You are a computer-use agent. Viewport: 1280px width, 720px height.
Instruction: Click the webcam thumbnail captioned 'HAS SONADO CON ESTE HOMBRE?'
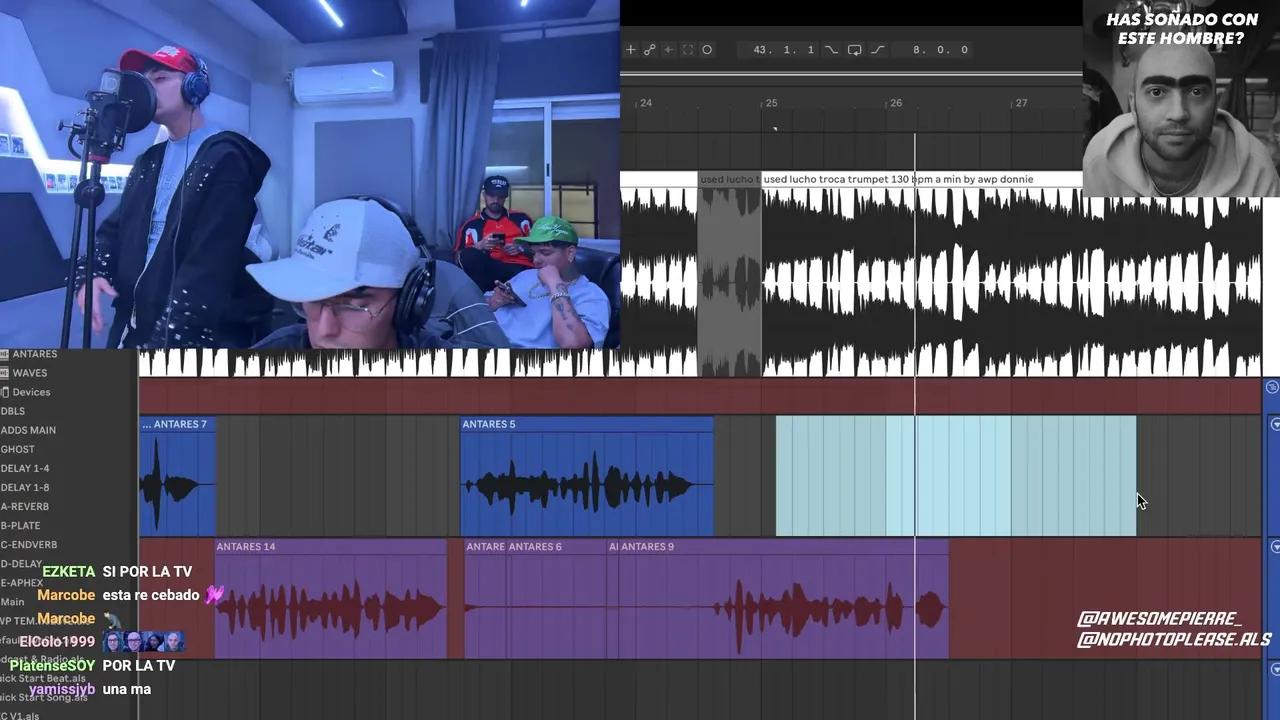[1181, 98]
